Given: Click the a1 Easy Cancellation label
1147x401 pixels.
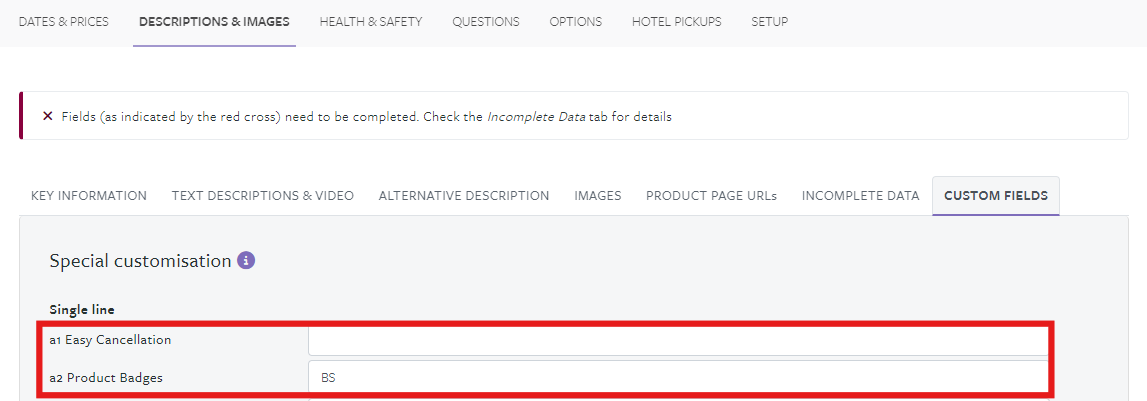Looking at the screenshot, I should click(110, 340).
